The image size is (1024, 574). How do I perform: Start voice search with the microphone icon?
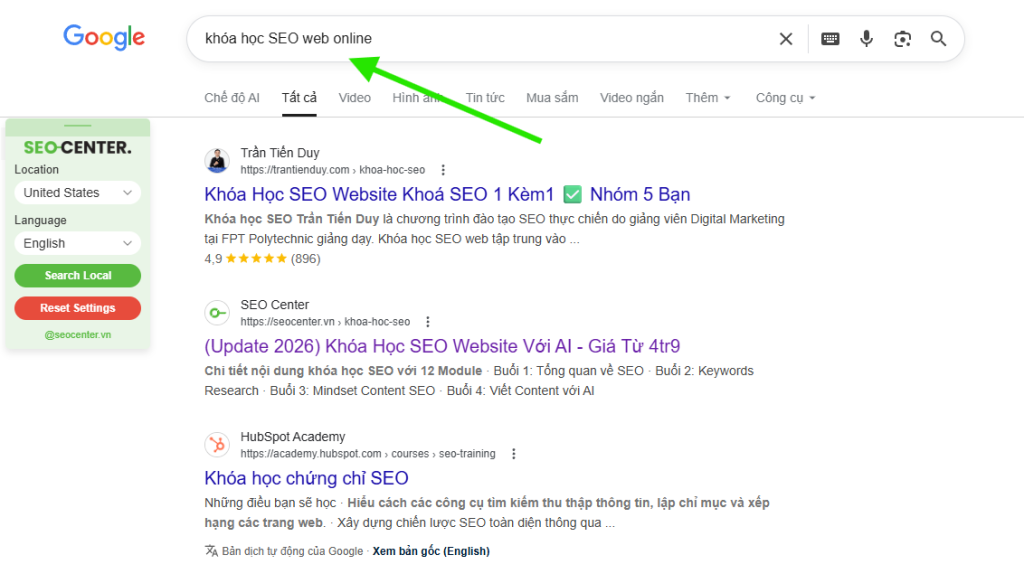click(866, 39)
